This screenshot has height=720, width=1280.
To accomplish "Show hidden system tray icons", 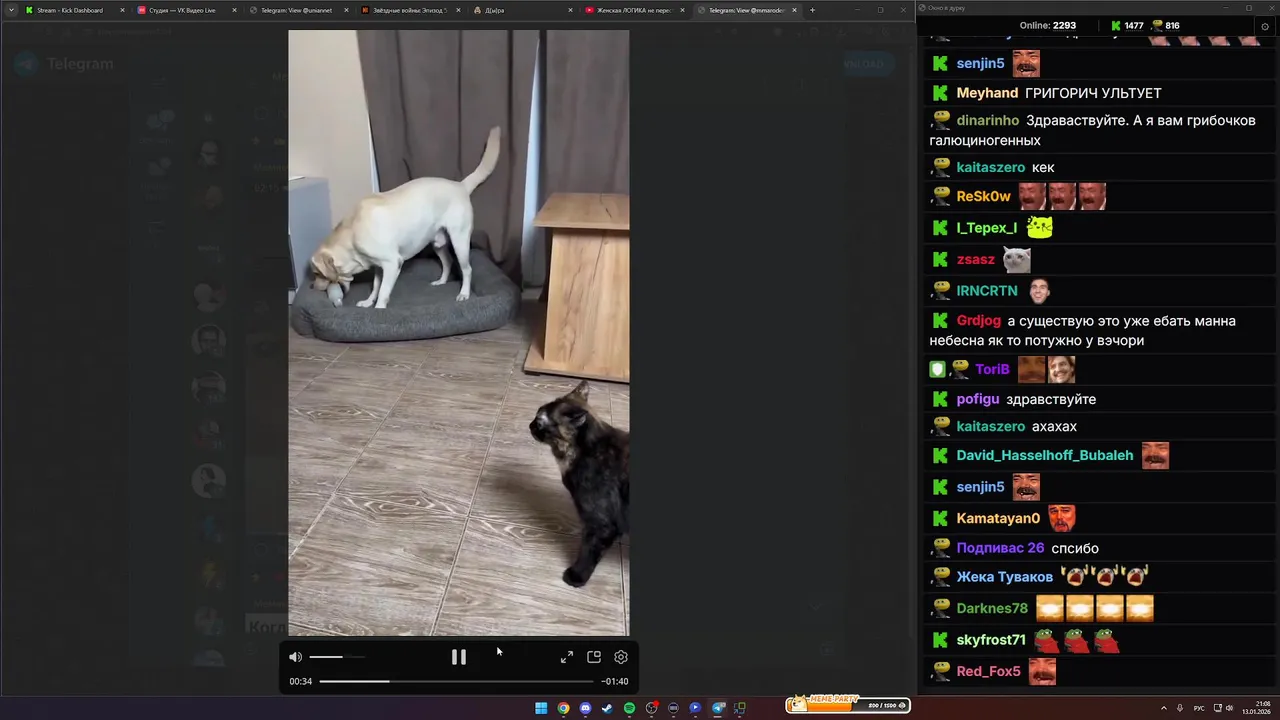I will tap(1165, 708).
